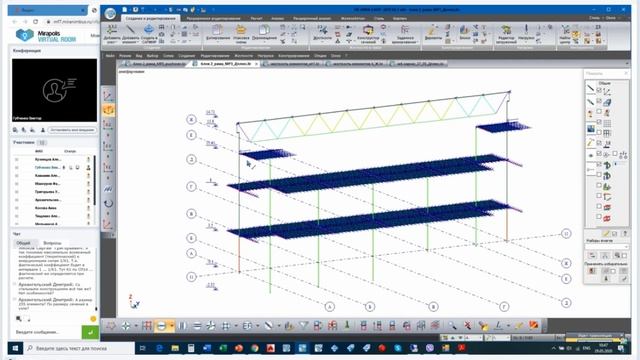The image size is (640, 360).
Task: Open the dropdown arrow next to highlighted element-selection icon
Action: click(171, 325)
